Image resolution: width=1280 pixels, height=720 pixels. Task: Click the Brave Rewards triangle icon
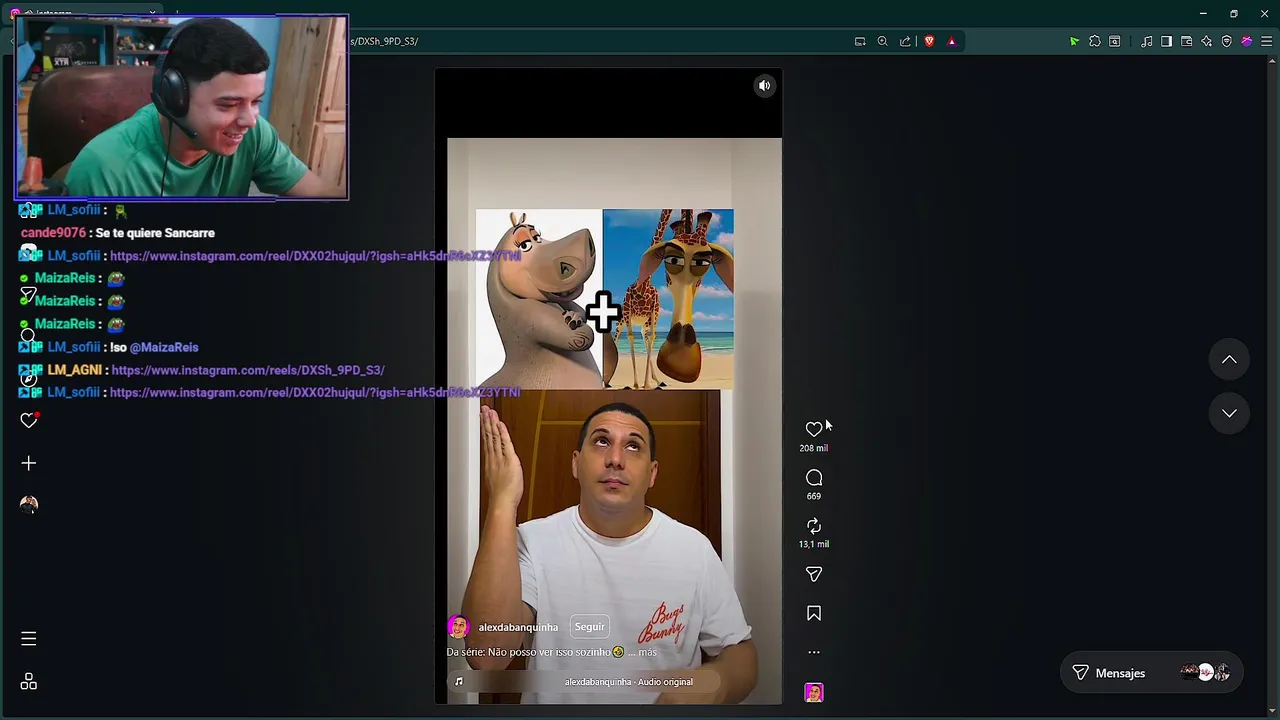(x=952, y=41)
